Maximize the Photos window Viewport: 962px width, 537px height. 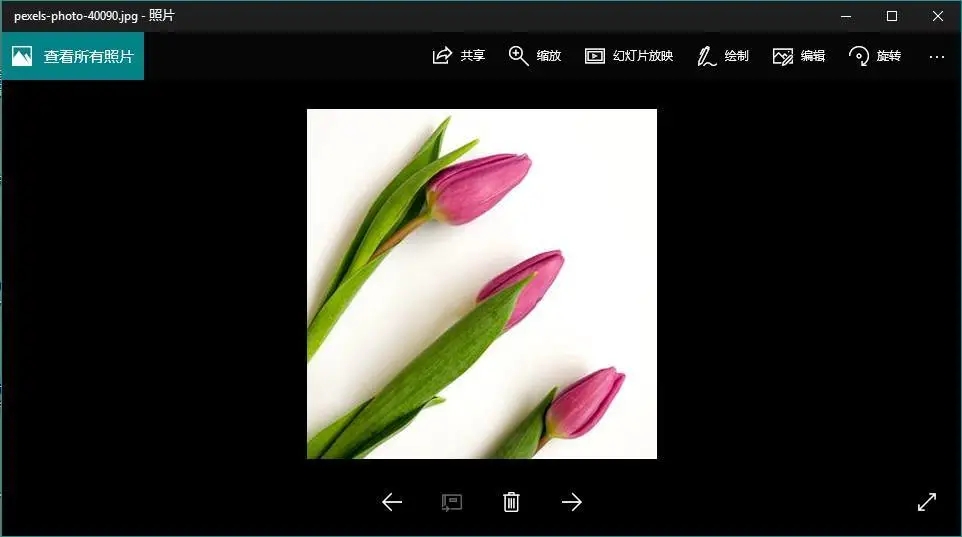coord(892,17)
